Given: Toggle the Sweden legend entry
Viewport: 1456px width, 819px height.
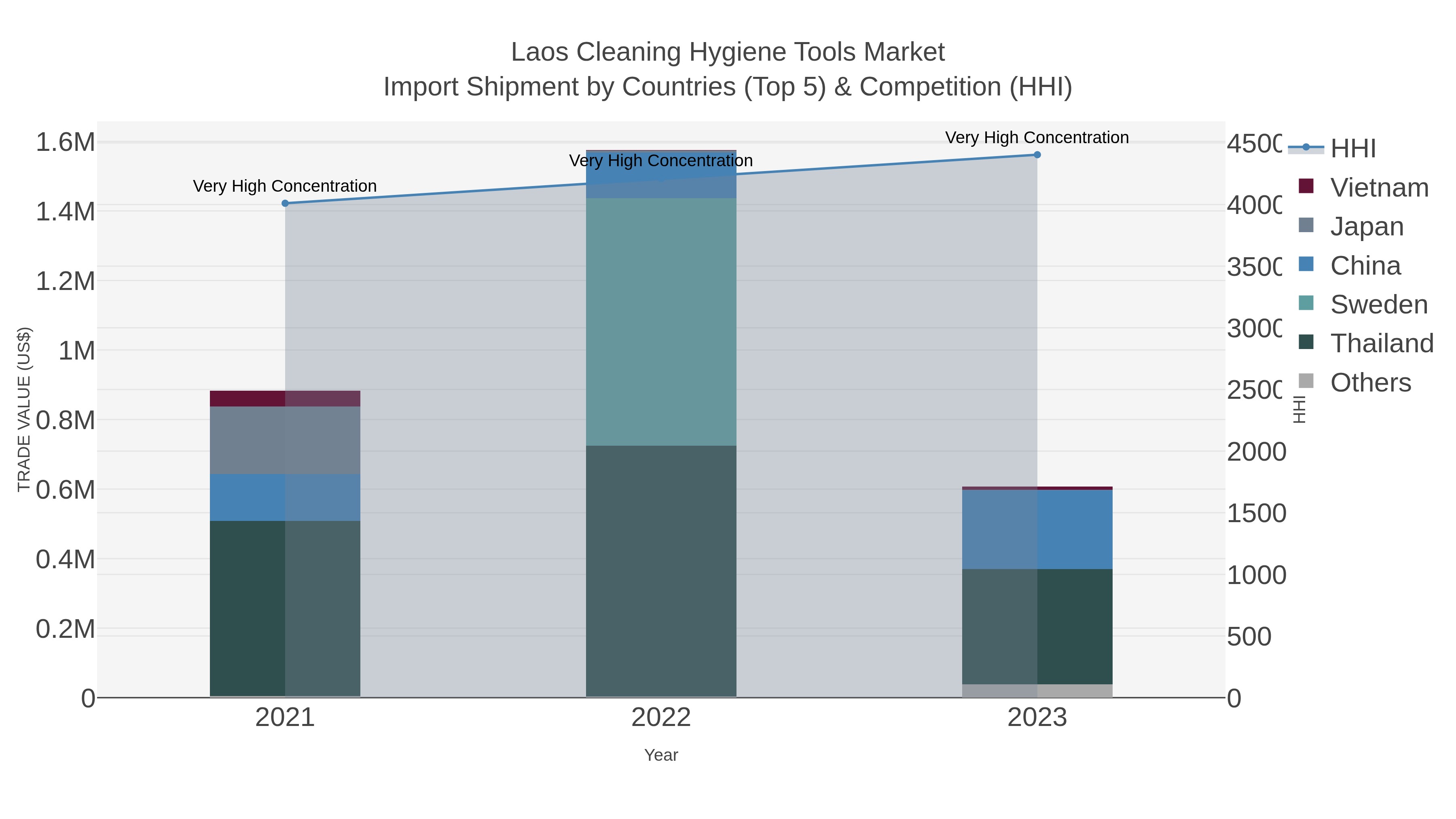Looking at the screenshot, I should tap(1363, 304).
